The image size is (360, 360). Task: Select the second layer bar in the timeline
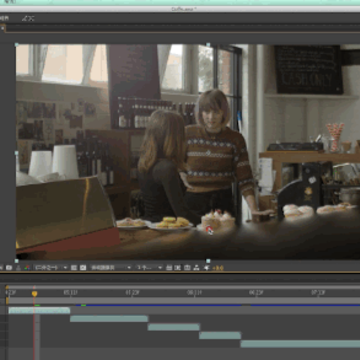109,319
